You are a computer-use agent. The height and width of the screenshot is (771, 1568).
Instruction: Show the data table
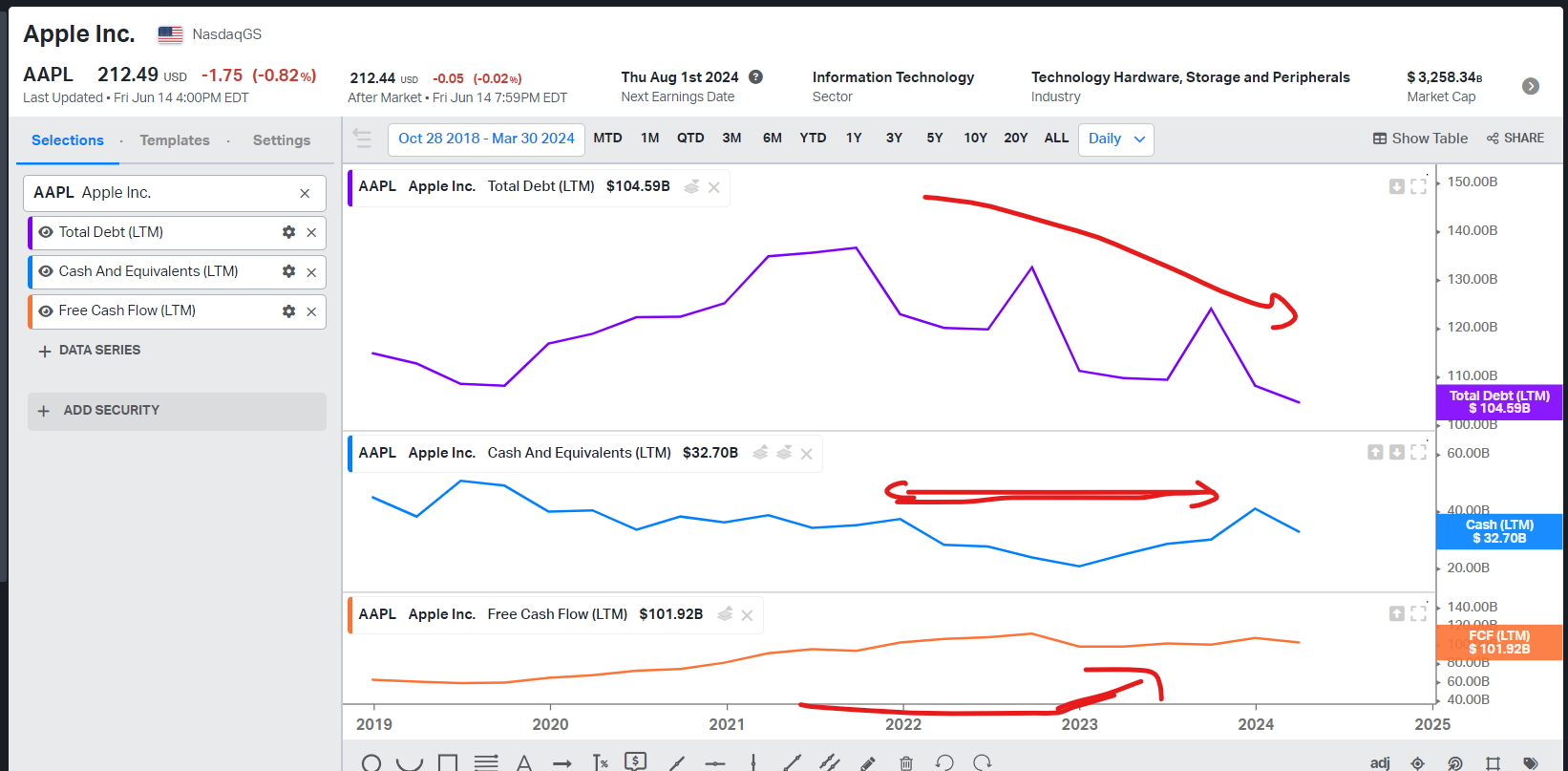1420,139
